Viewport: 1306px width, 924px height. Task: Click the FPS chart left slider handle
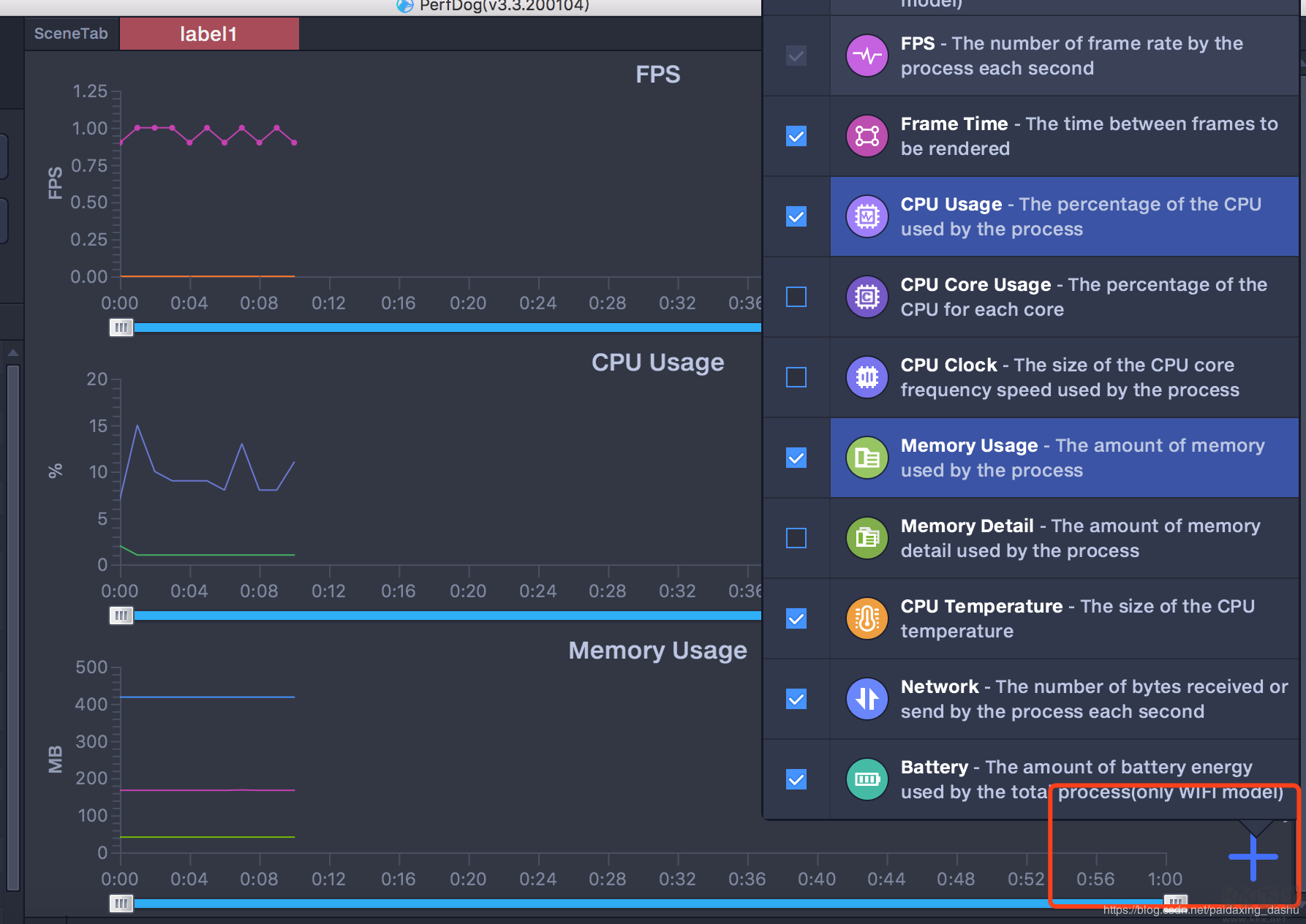pyautogui.click(x=121, y=327)
